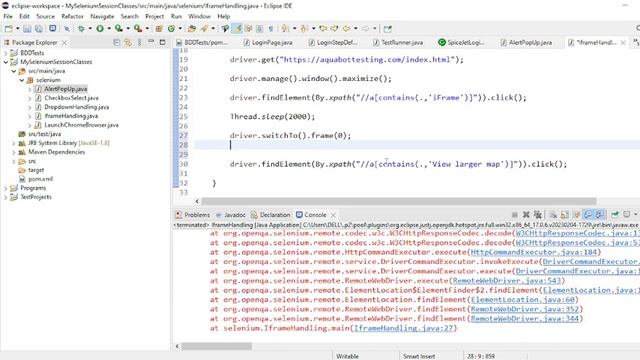Open Display Selected Console dropdown
Viewport: 640px width, 360px height.
click(636, 214)
